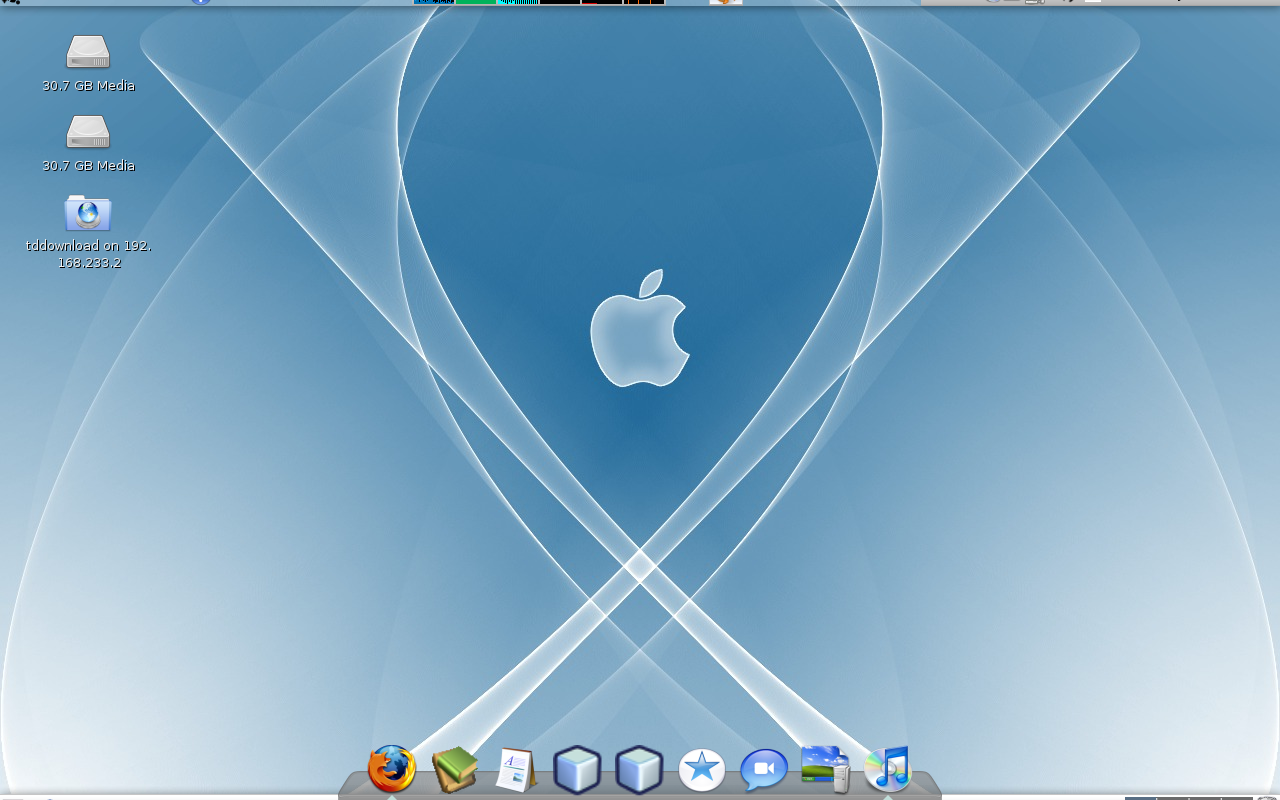Launch the video chat bubble app
The height and width of the screenshot is (800, 1280).
tap(764, 770)
